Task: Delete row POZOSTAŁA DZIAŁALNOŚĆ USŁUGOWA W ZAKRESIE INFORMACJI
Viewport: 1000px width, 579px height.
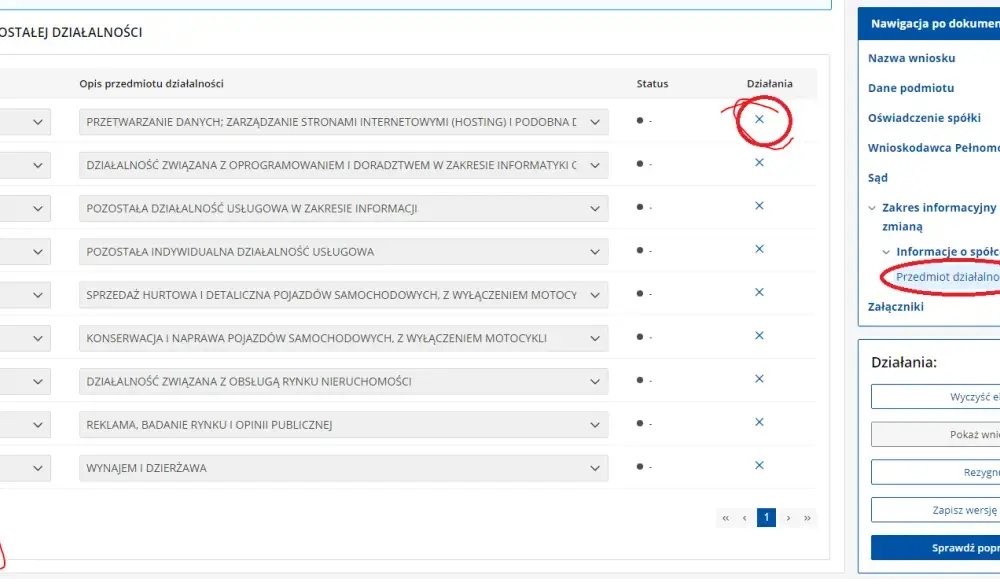Action: click(759, 206)
